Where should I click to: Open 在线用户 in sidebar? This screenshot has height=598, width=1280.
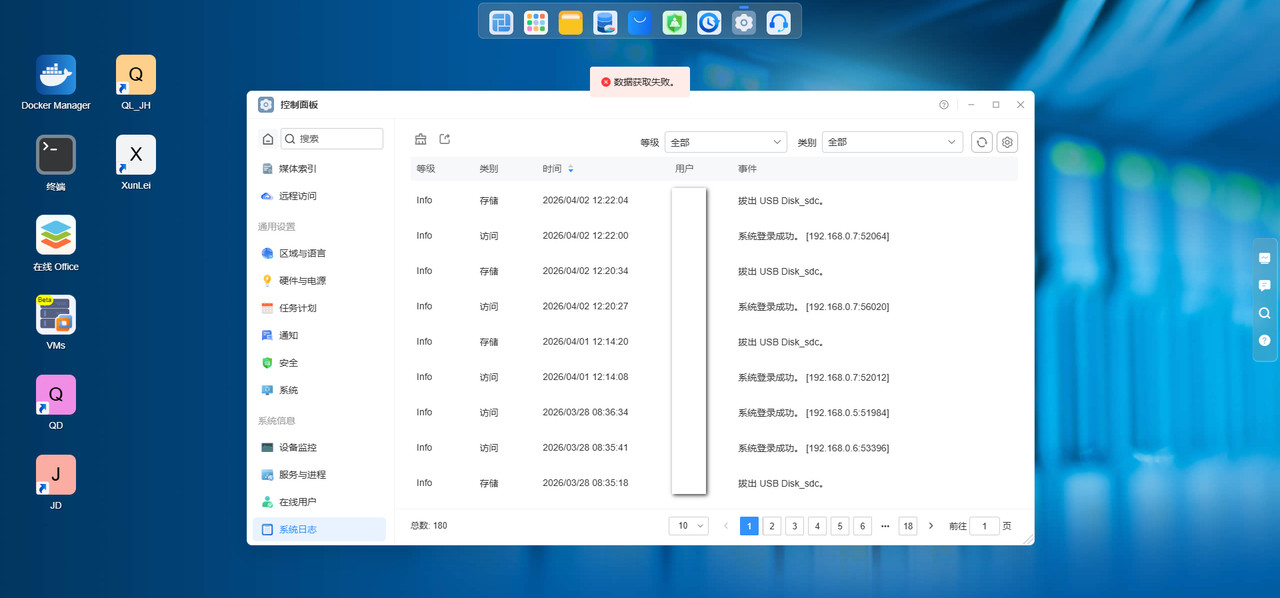319,502
